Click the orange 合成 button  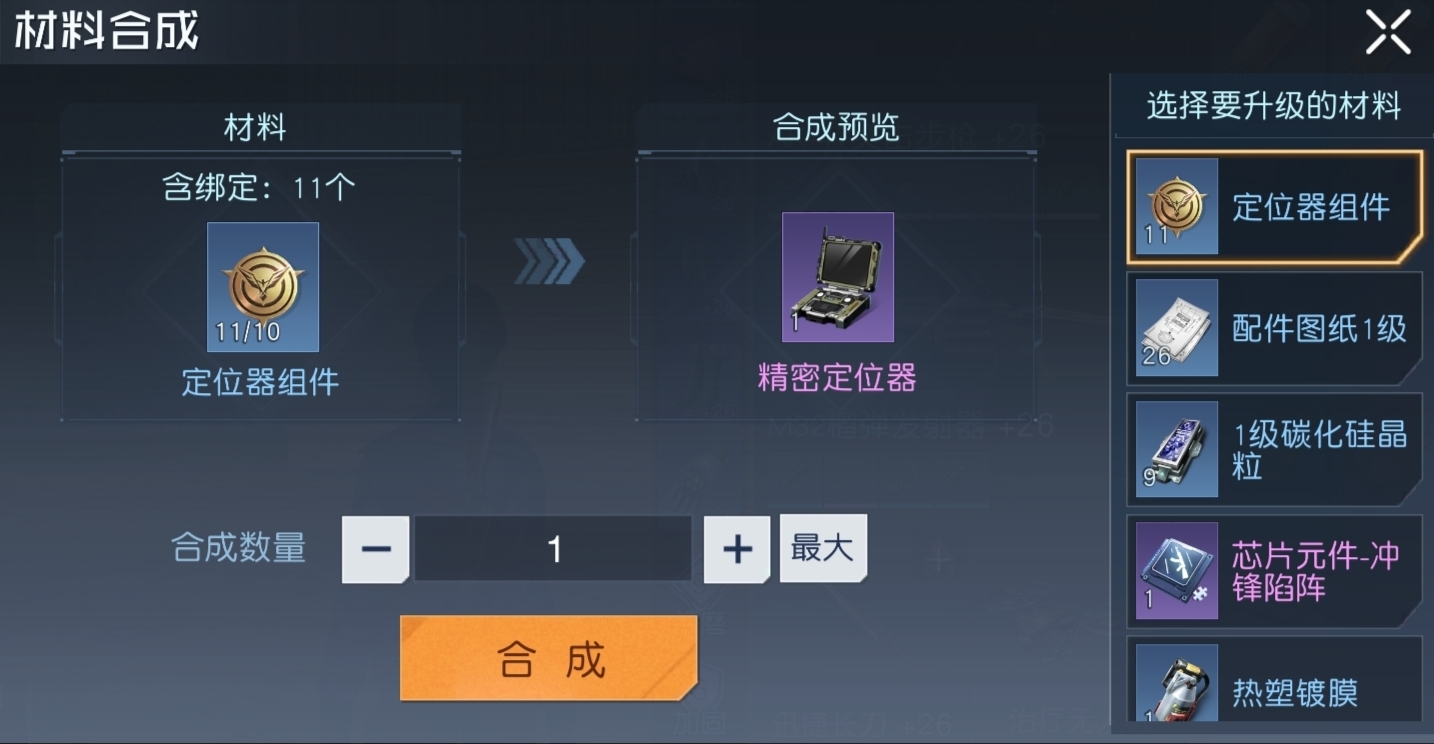pyautogui.click(x=549, y=658)
